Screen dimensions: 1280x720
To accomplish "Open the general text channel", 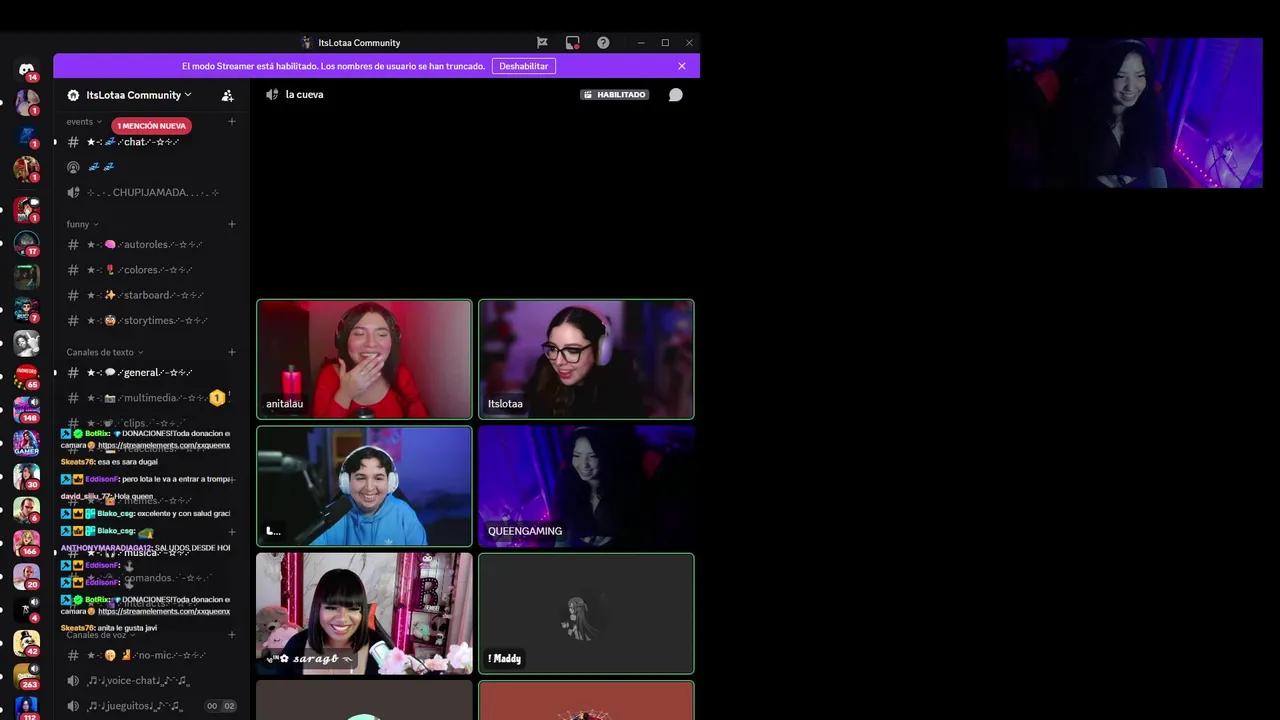I will click(150, 373).
